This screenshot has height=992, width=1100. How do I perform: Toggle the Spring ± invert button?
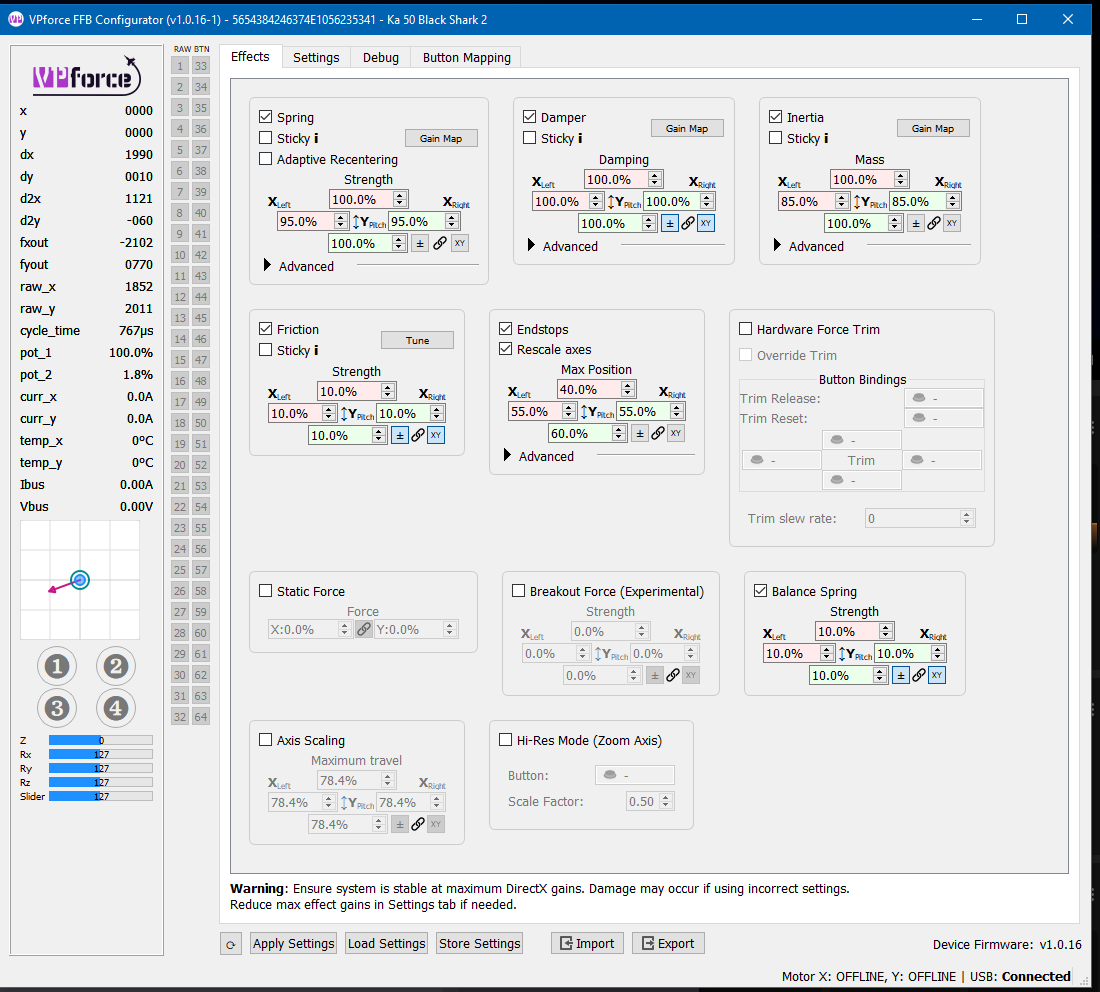tap(420, 243)
